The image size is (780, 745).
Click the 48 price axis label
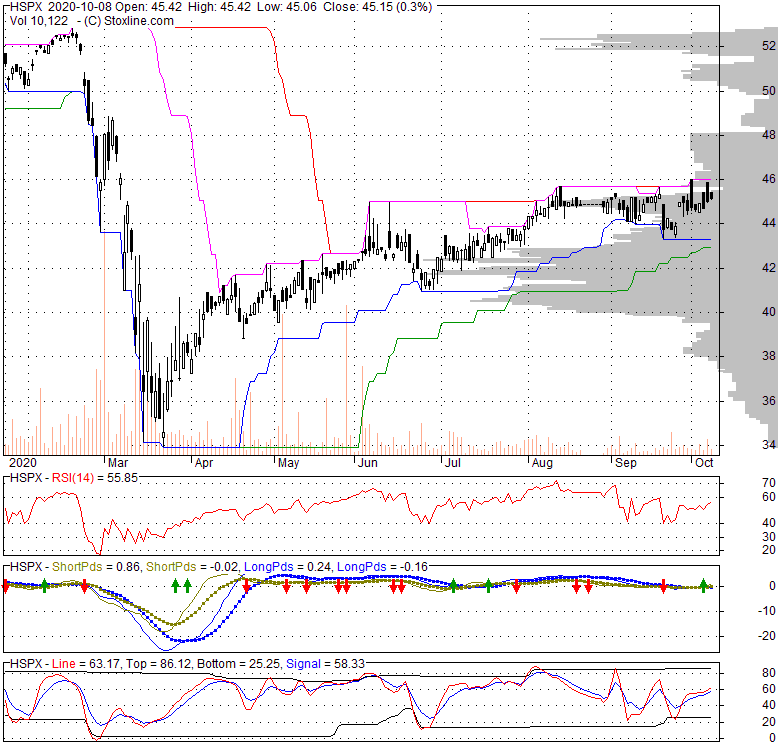point(769,134)
